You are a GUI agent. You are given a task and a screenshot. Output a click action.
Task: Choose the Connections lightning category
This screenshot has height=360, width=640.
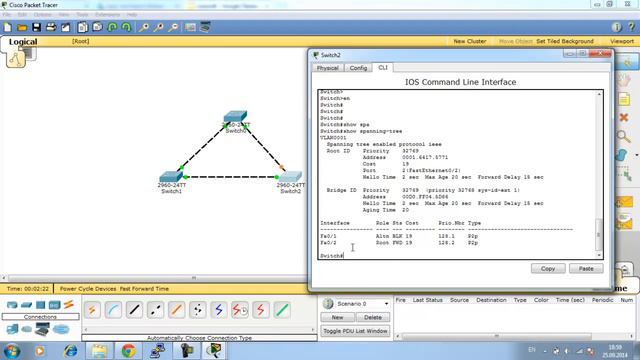tap(69, 304)
